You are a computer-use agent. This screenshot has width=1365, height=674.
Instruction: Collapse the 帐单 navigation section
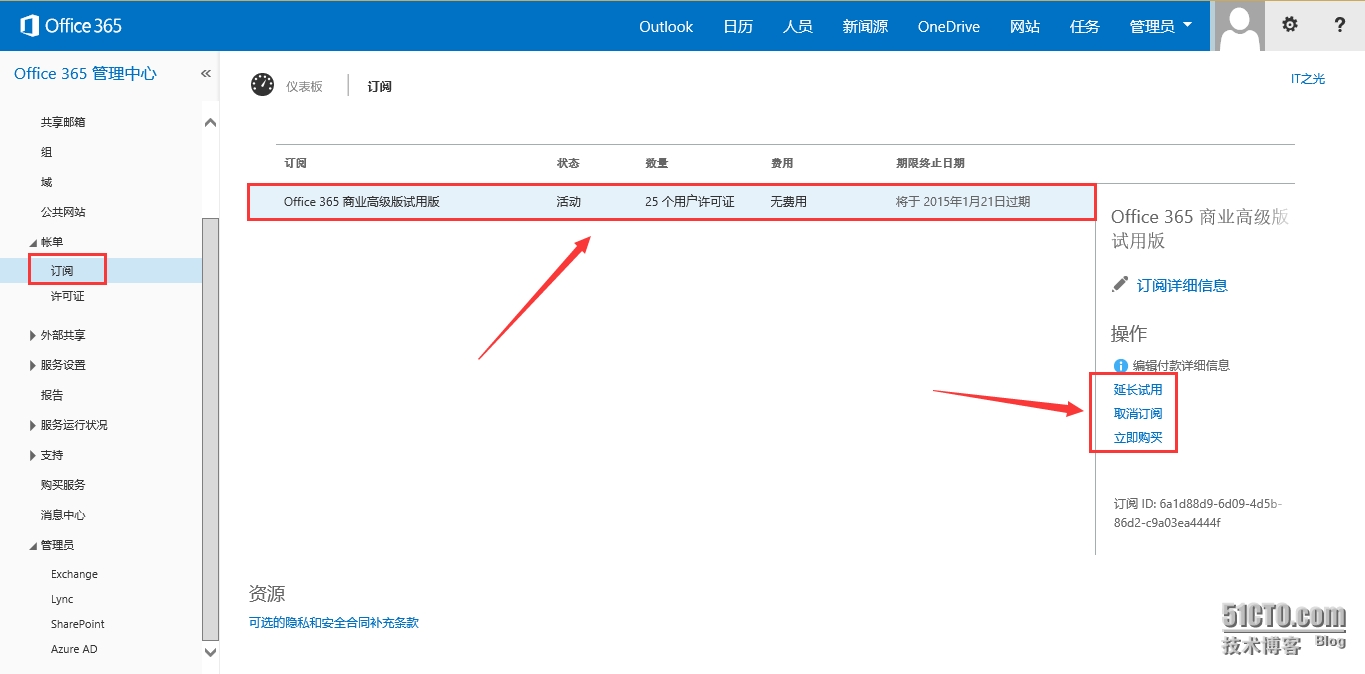[33, 242]
